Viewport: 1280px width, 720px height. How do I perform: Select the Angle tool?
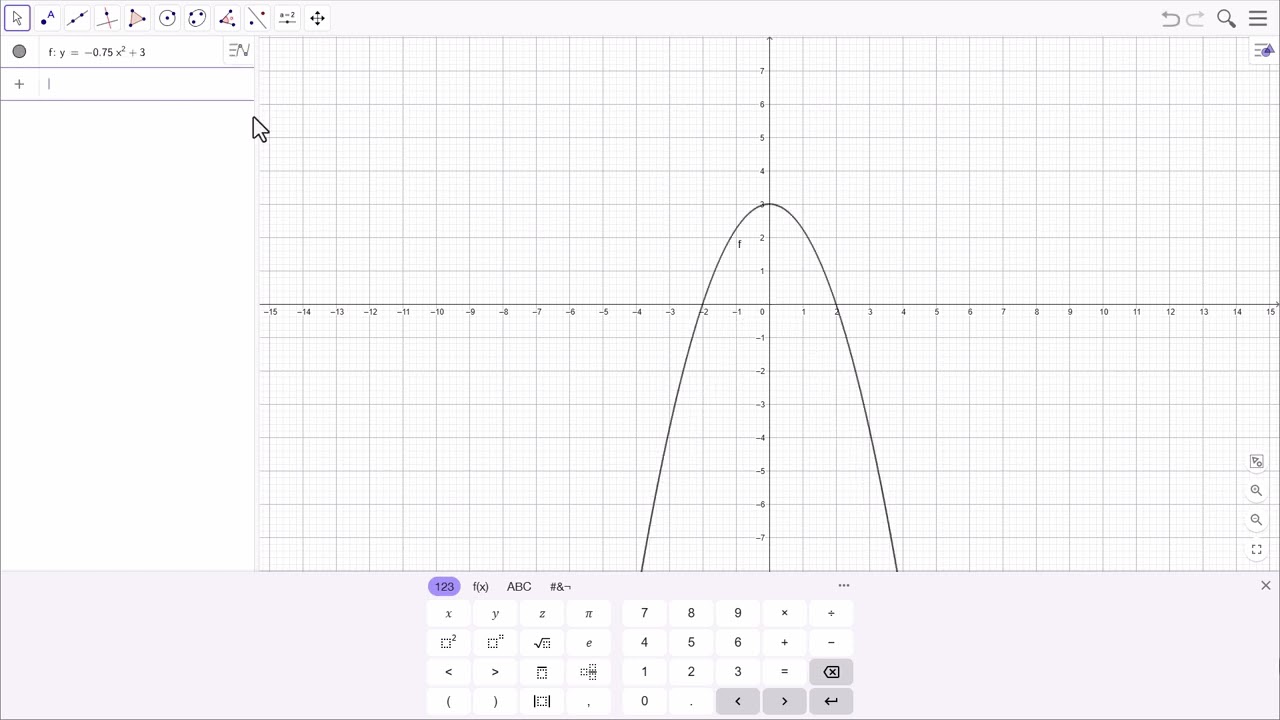227,18
